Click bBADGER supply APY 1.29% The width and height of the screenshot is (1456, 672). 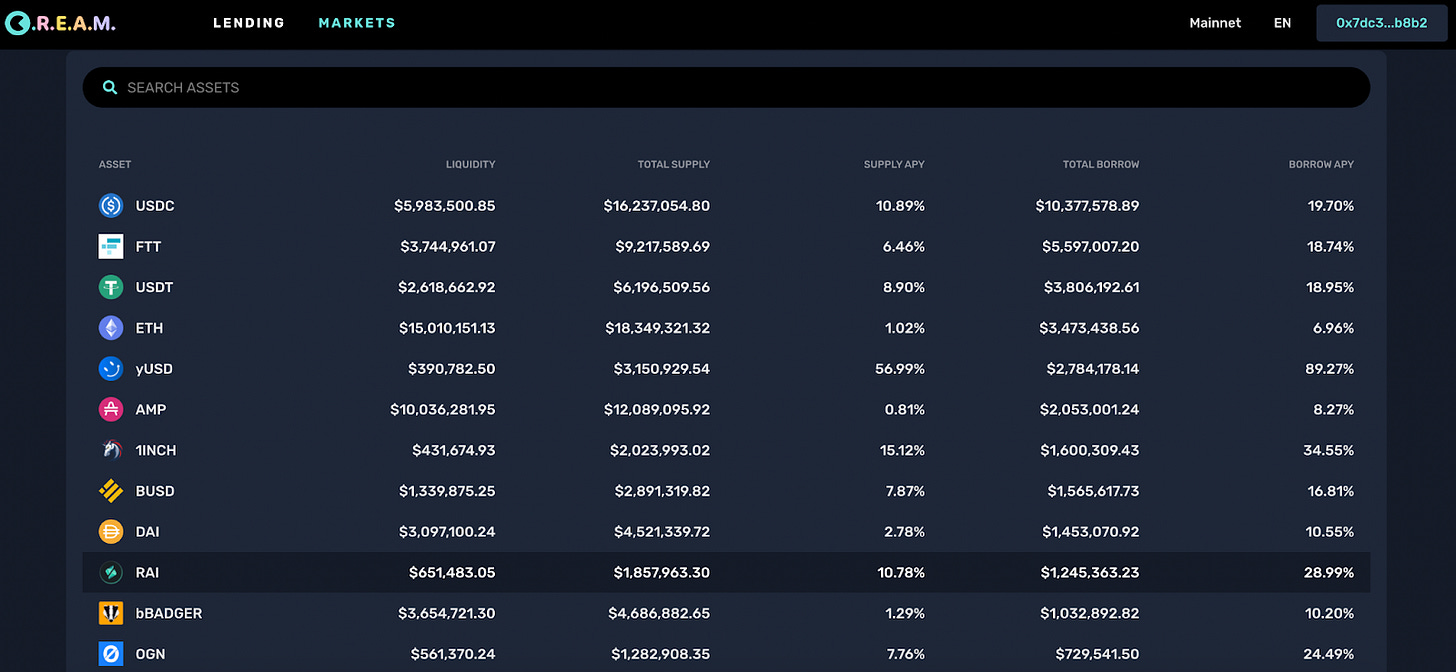(905, 614)
